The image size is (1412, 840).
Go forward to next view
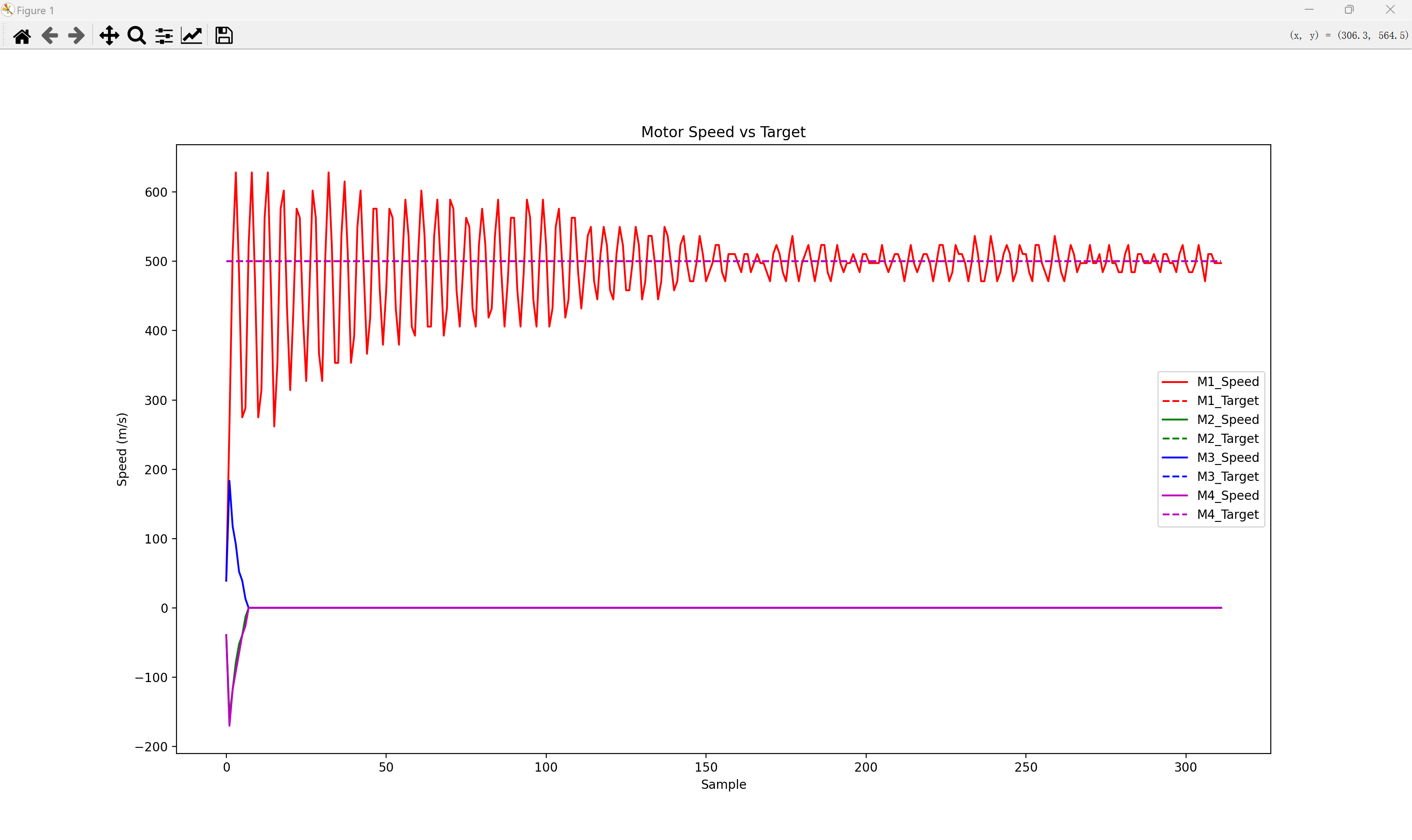pyautogui.click(x=76, y=36)
